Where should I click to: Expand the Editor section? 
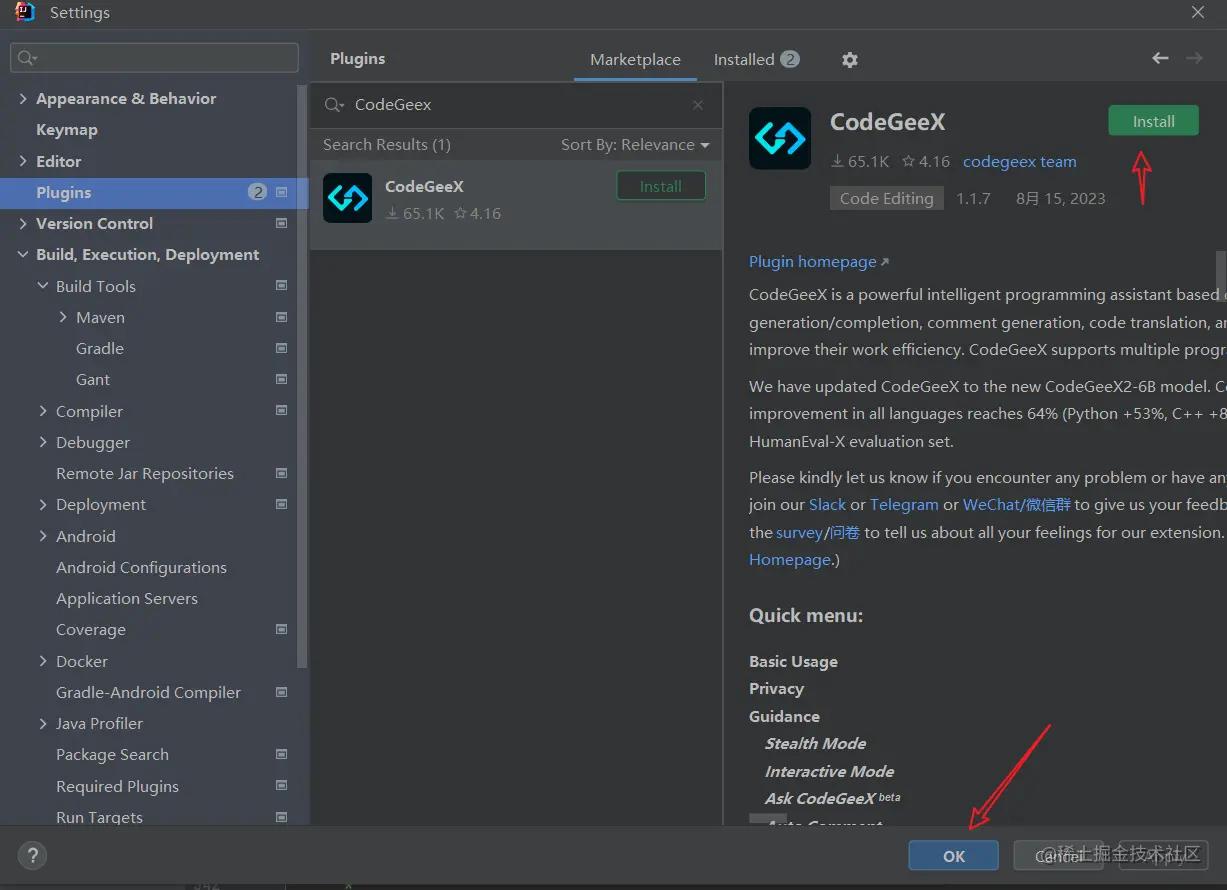point(23,161)
